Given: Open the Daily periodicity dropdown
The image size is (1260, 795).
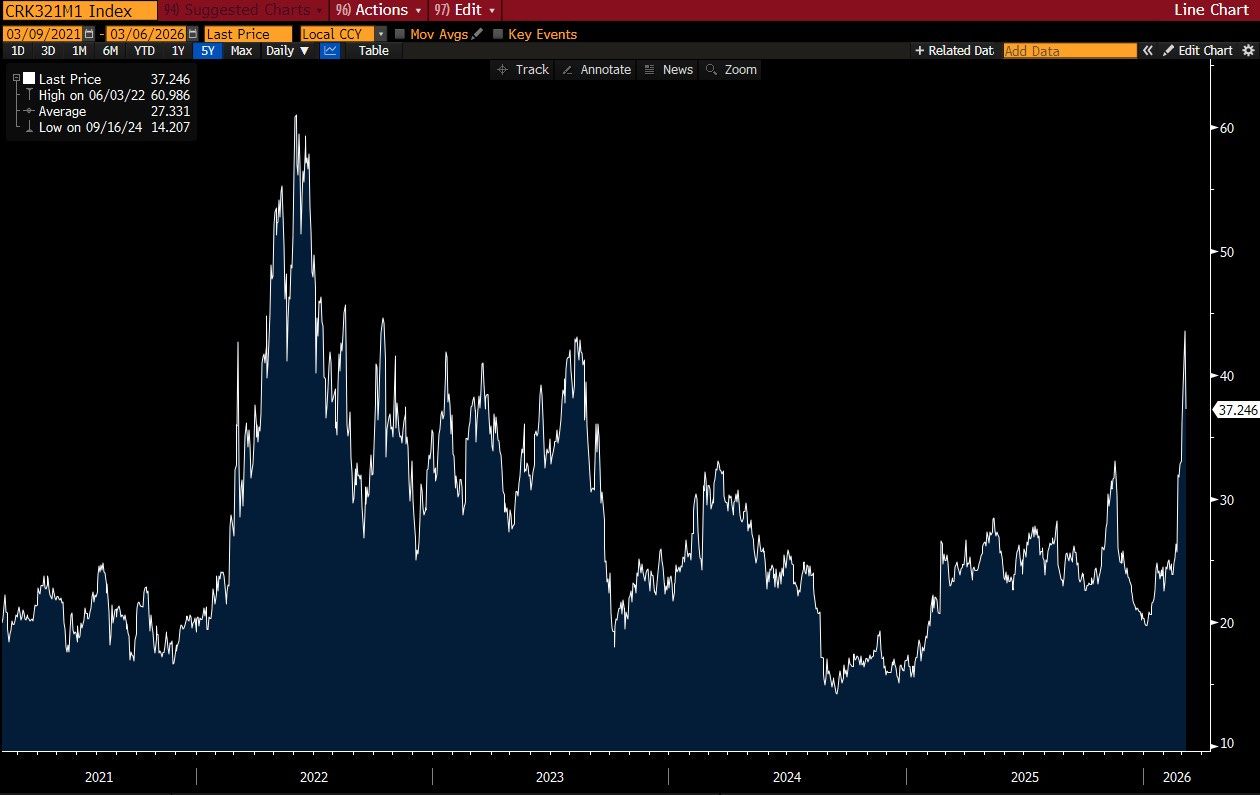Looking at the screenshot, I should point(288,51).
